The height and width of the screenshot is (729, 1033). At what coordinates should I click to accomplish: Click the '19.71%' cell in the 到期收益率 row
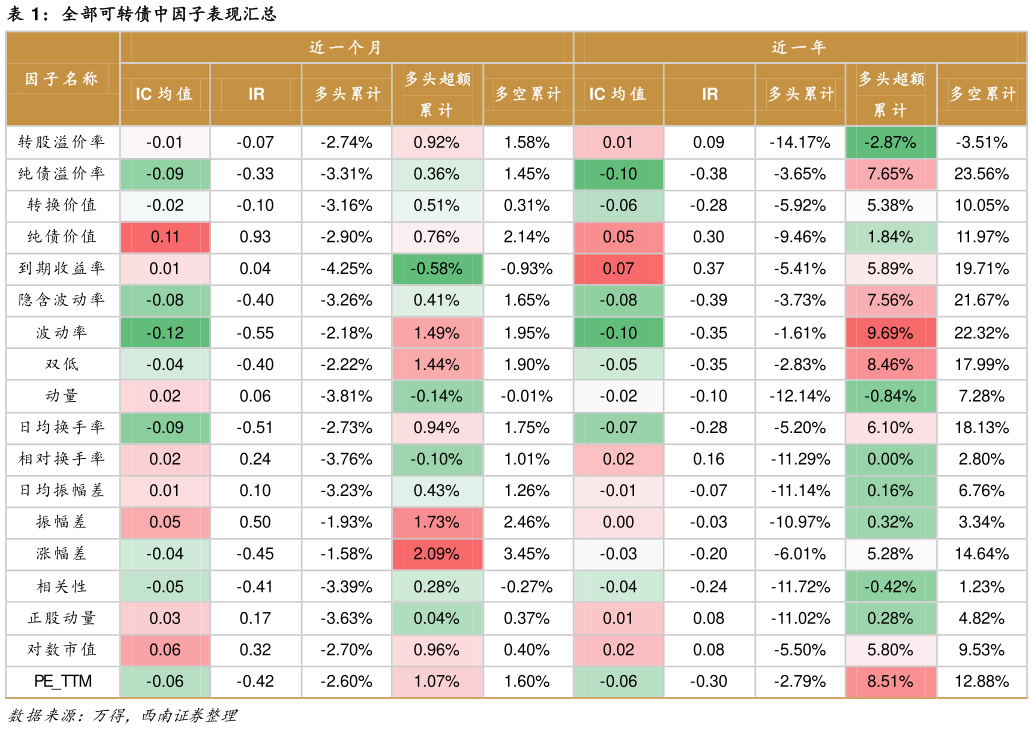tap(982, 269)
